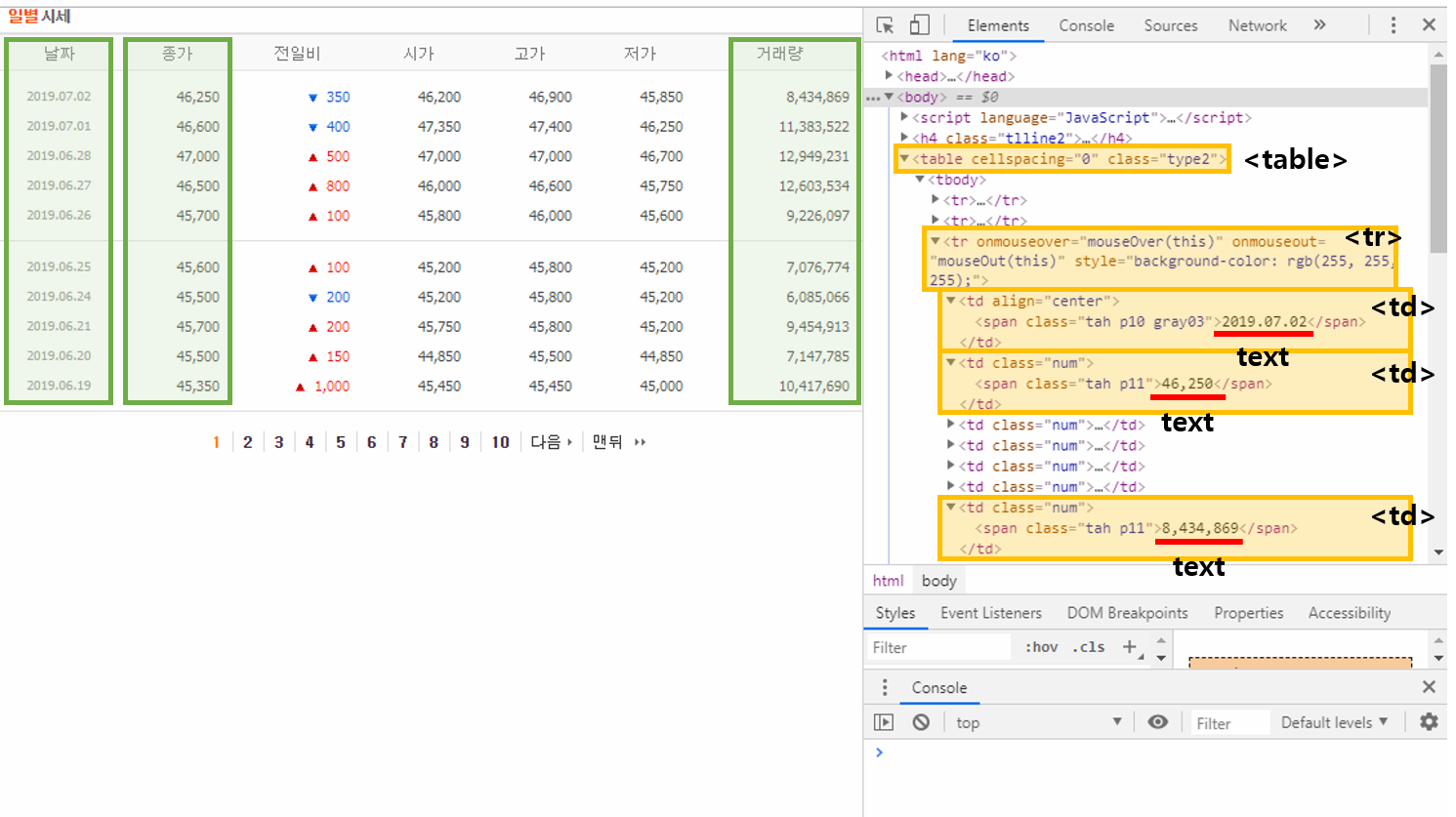This screenshot has width=1456, height=817.
Task: Open the Properties pane tab
Action: click(1249, 613)
